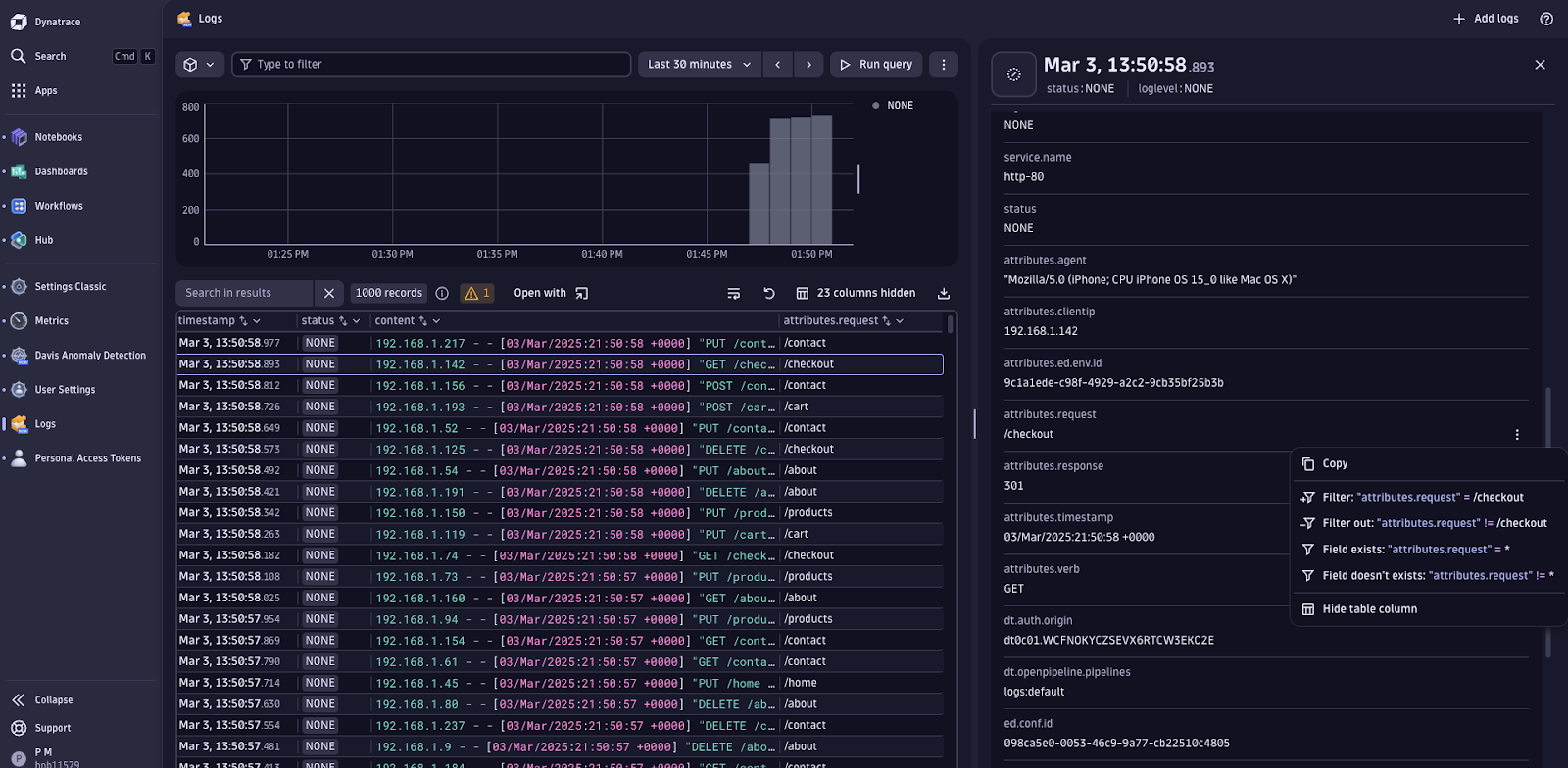
Task: Click the Add logs button
Action: [1486, 19]
